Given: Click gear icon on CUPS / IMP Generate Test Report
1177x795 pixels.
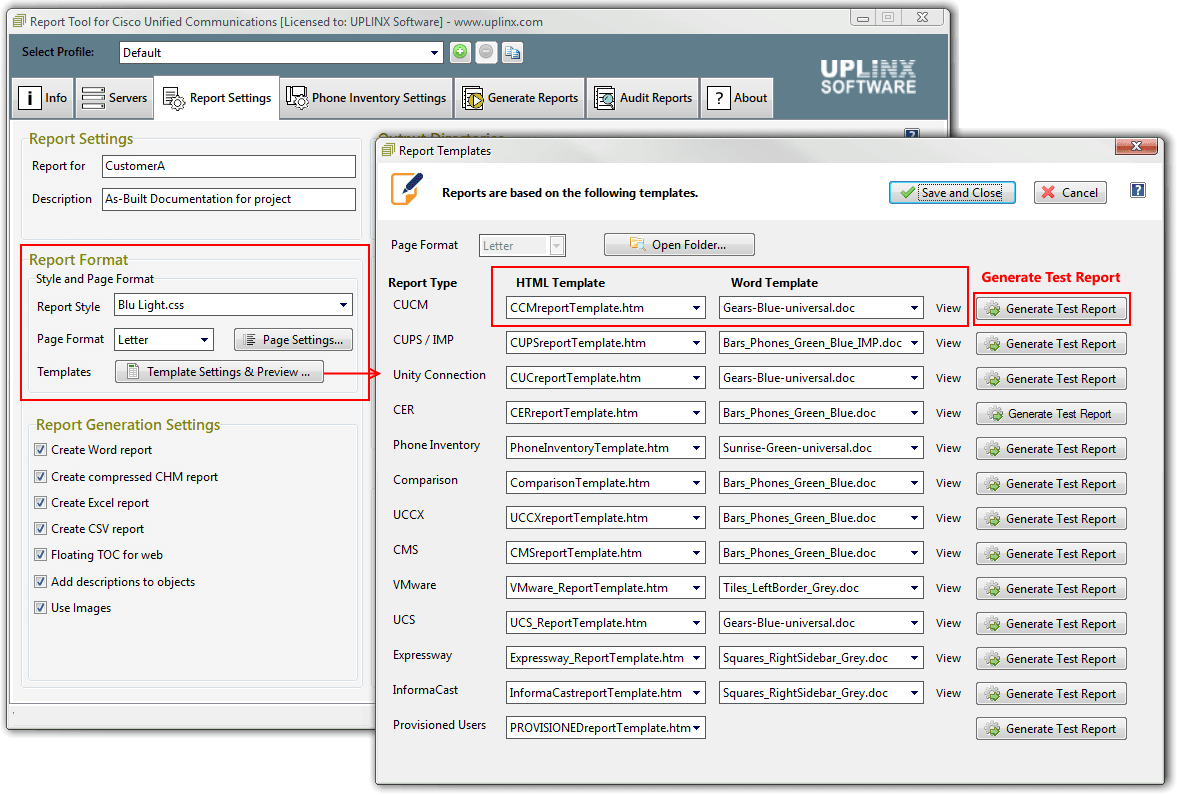Looking at the screenshot, I should [993, 345].
